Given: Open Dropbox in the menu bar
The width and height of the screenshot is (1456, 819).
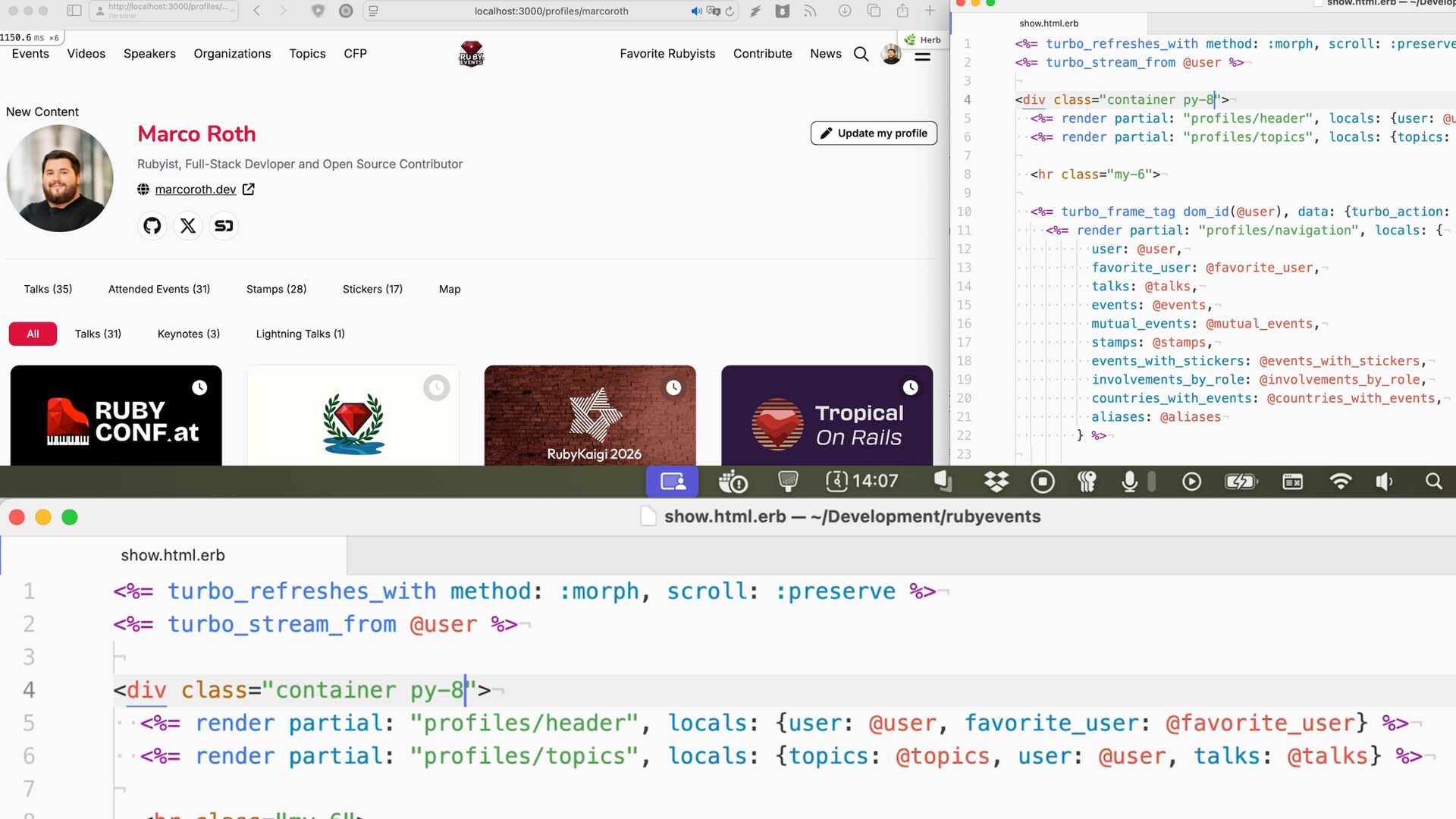Looking at the screenshot, I should click(x=996, y=482).
